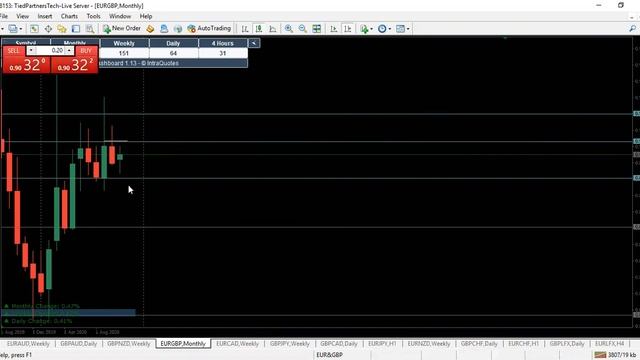Switch chart to line chart
The image size is (640, 360).
(273, 29)
